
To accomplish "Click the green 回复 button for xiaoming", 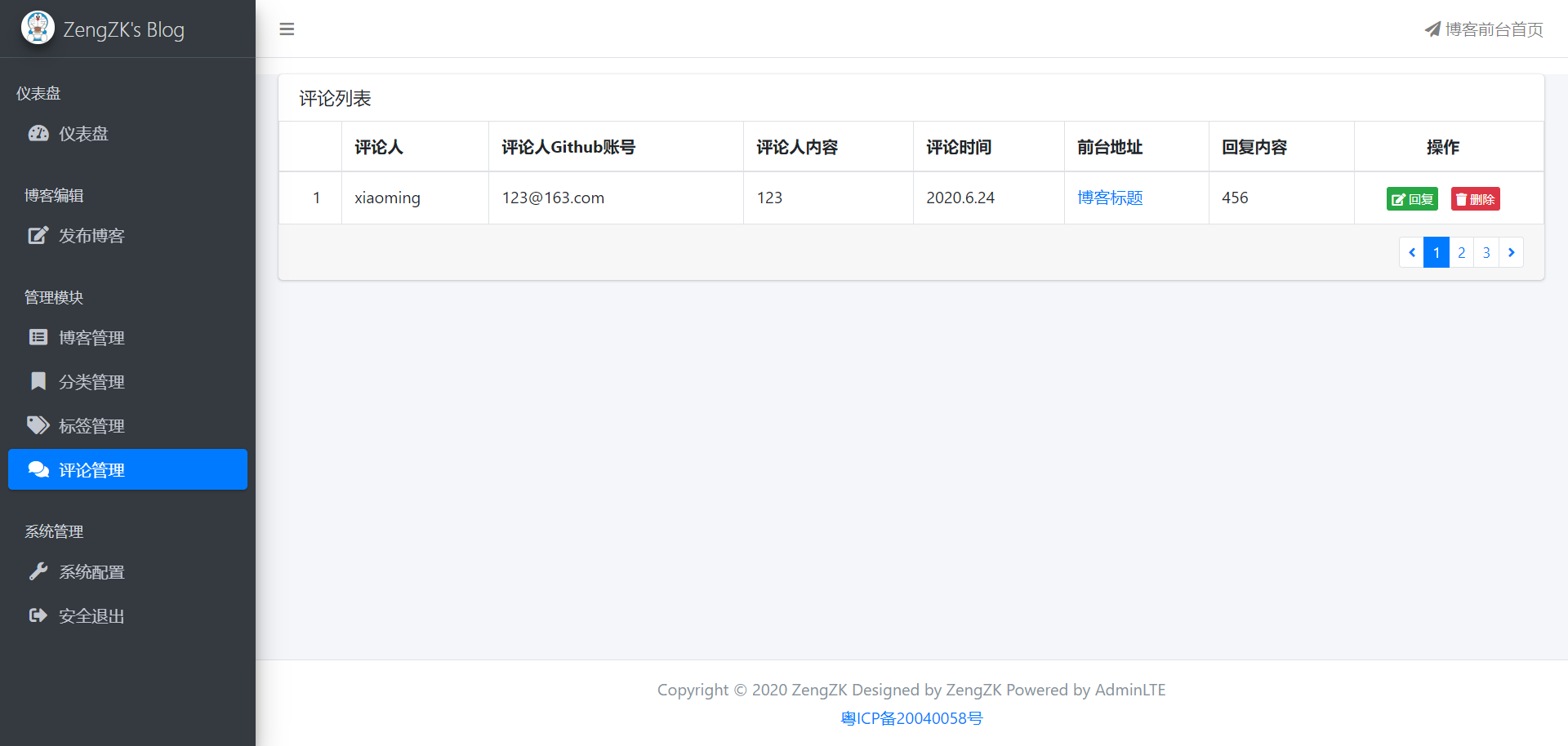I will [x=1412, y=198].
